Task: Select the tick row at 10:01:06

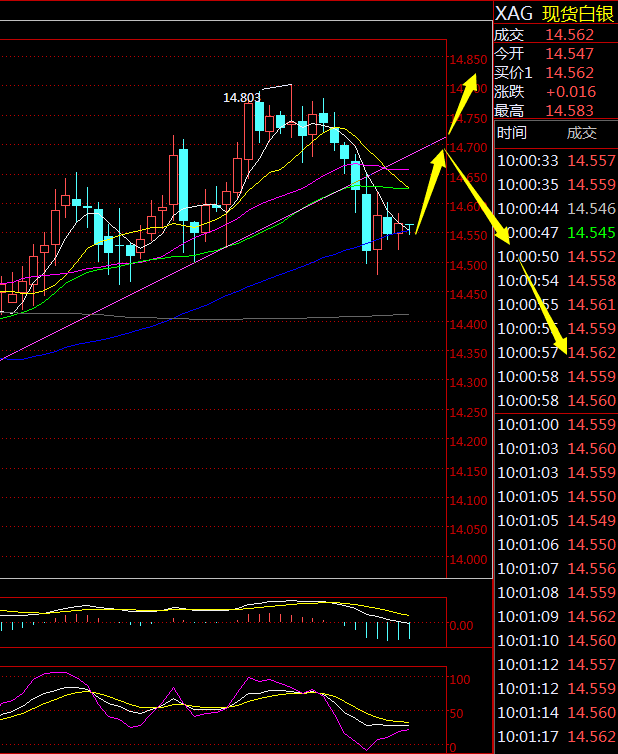Action: tap(556, 545)
